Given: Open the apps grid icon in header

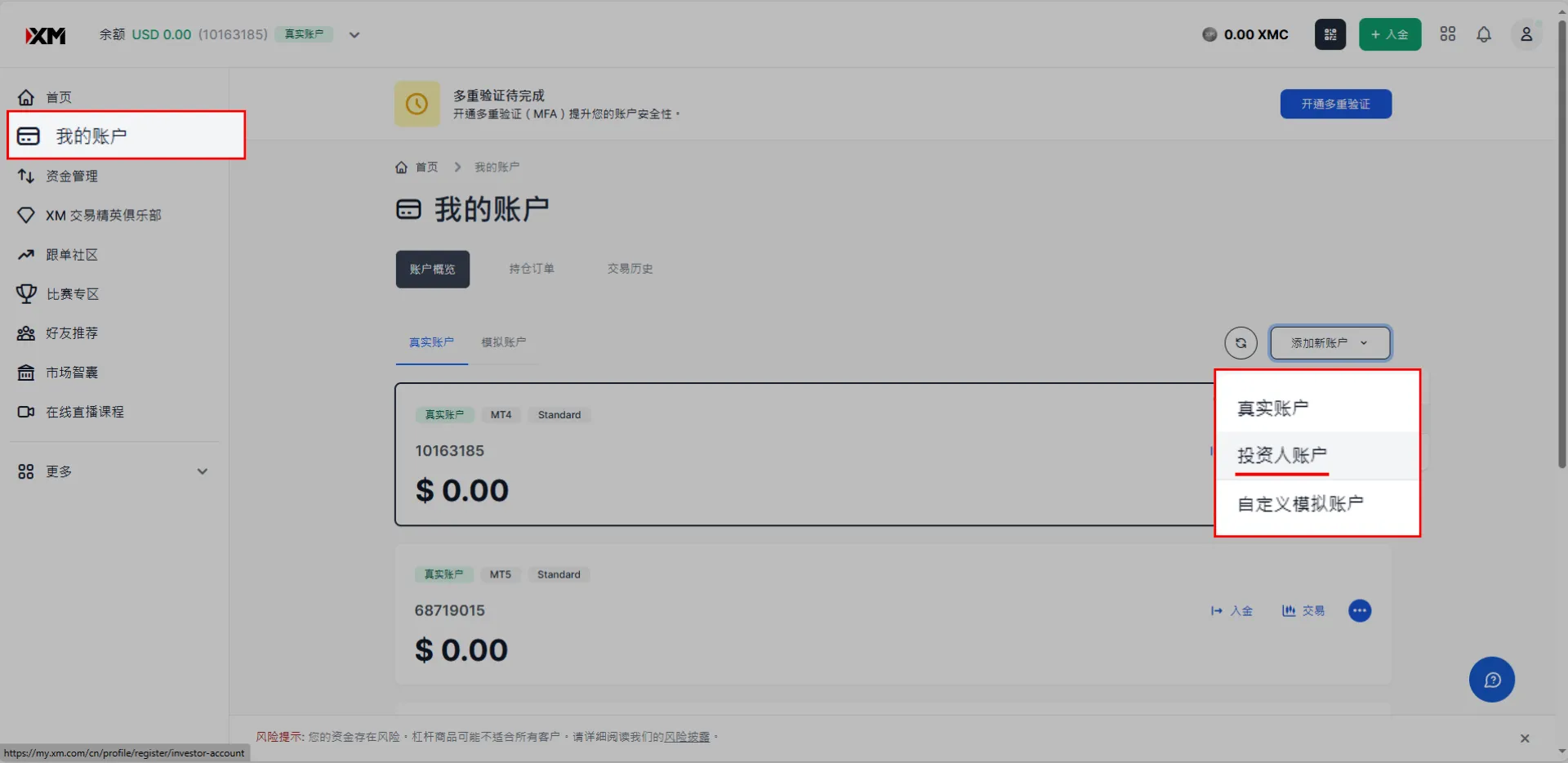Looking at the screenshot, I should [1447, 34].
